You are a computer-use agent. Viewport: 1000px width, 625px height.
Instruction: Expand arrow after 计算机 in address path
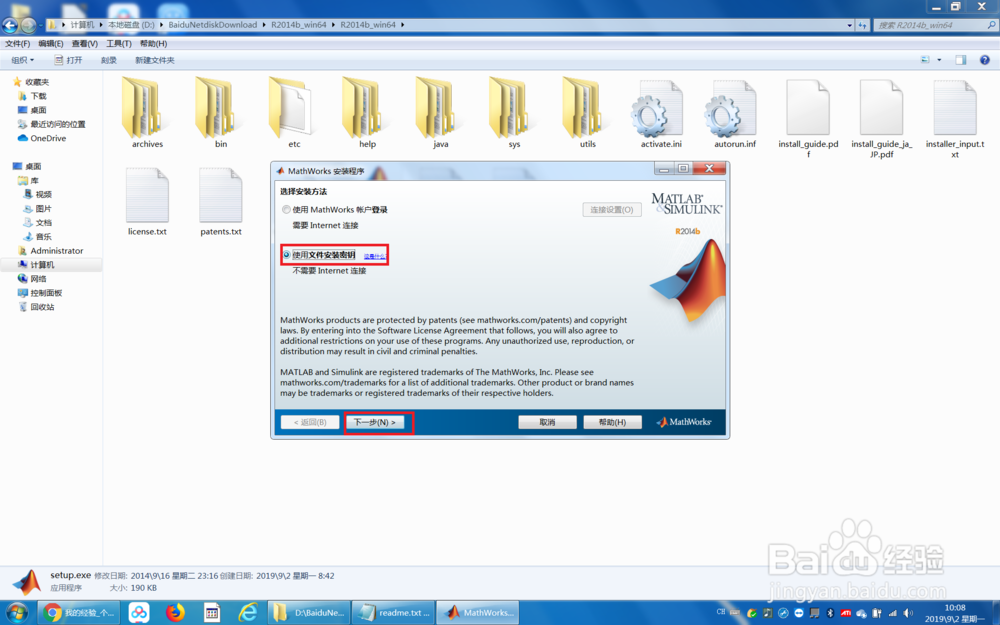coord(101,25)
